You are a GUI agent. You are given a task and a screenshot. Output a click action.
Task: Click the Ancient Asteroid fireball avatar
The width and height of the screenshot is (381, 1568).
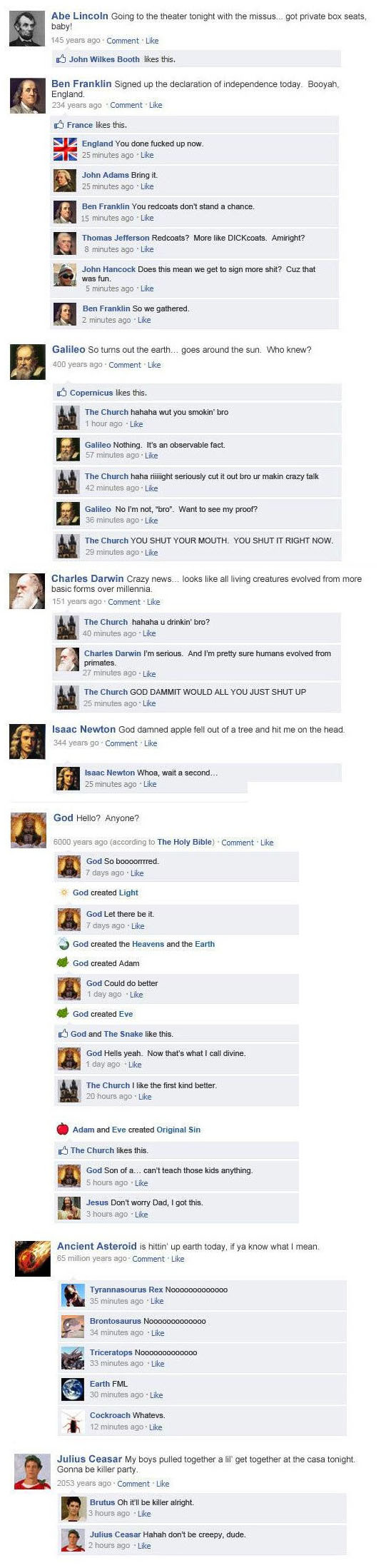pyautogui.click(x=33, y=1258)
